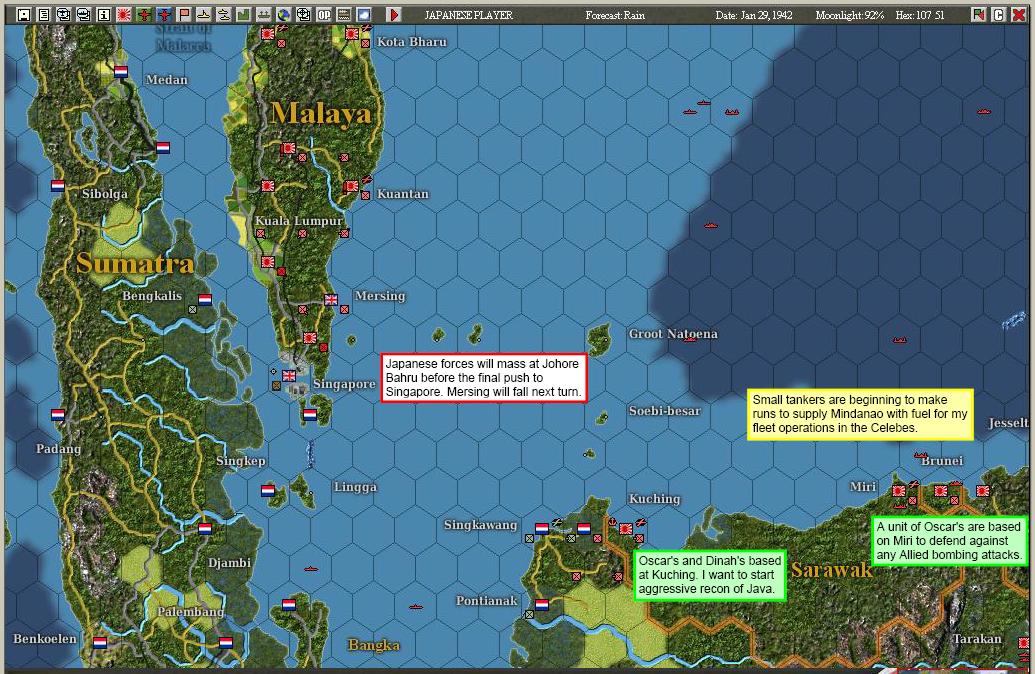Image resolution: width=1035 pixels, height=674 pixels.
Task: Click the cloud weather toolbar icon
Action: (364, 15)
